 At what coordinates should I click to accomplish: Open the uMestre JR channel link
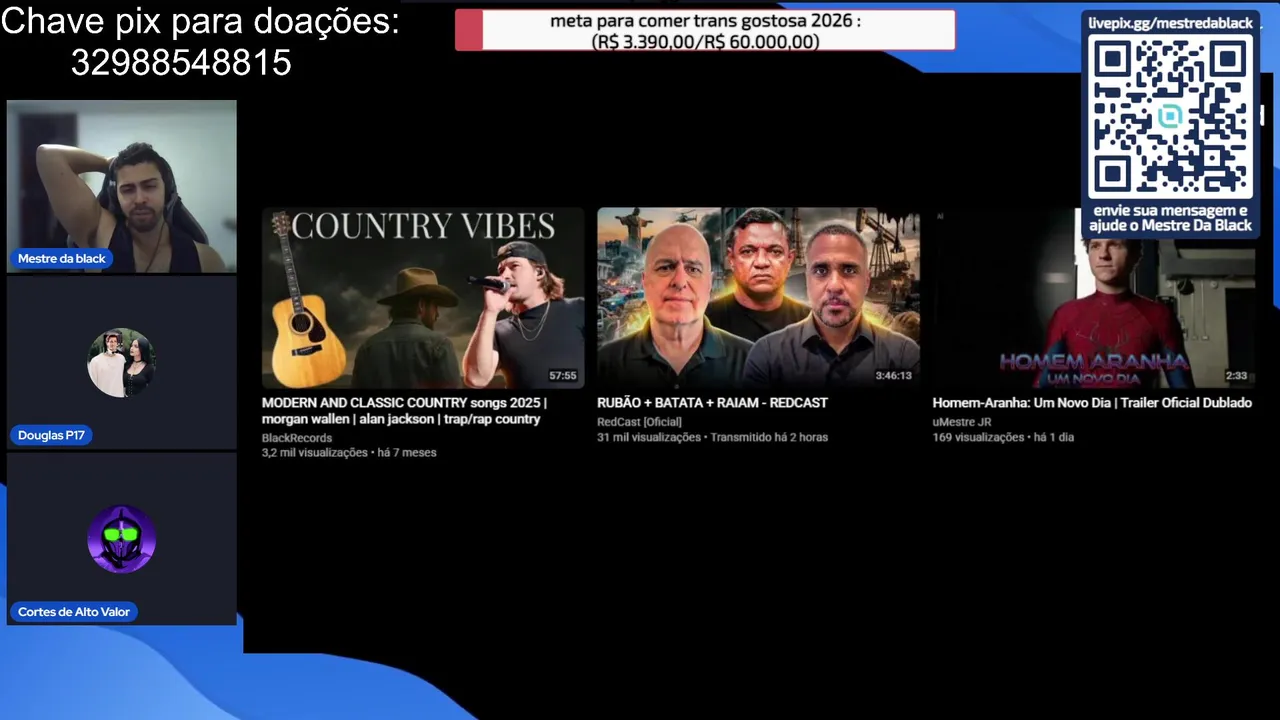click(x=962, y=422)
